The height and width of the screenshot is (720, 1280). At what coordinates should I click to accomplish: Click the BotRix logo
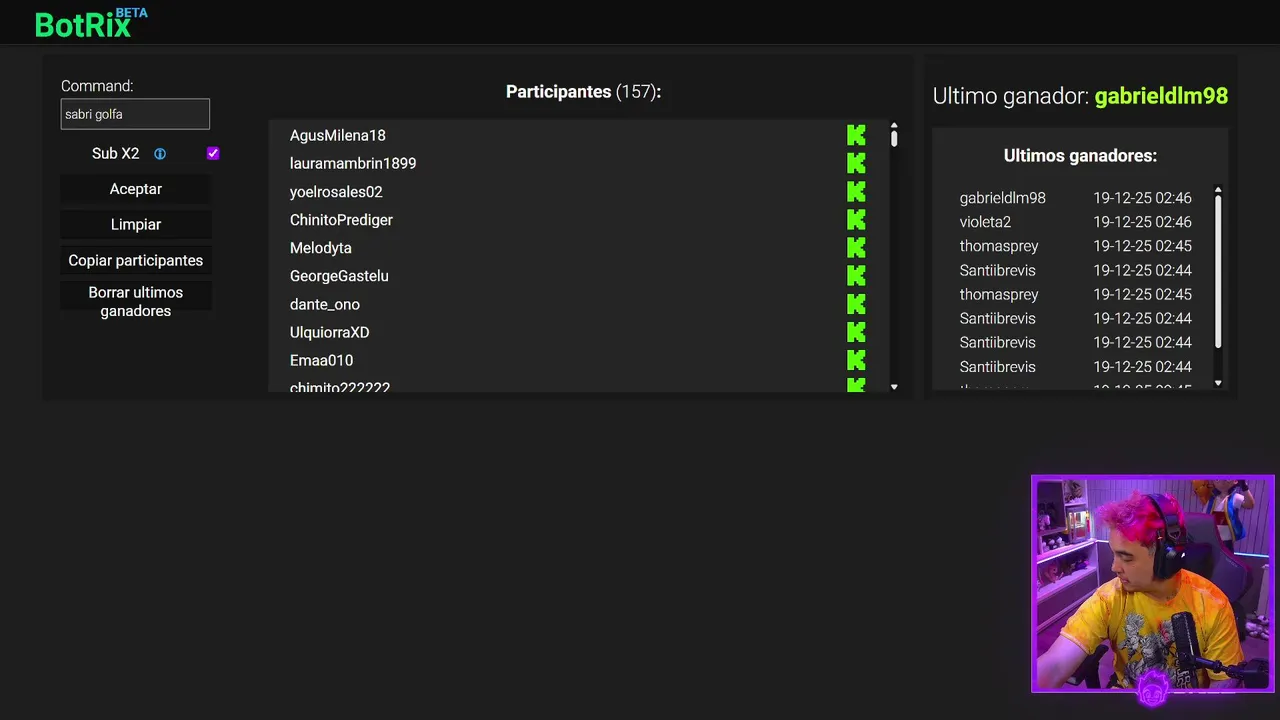(84, 24)
